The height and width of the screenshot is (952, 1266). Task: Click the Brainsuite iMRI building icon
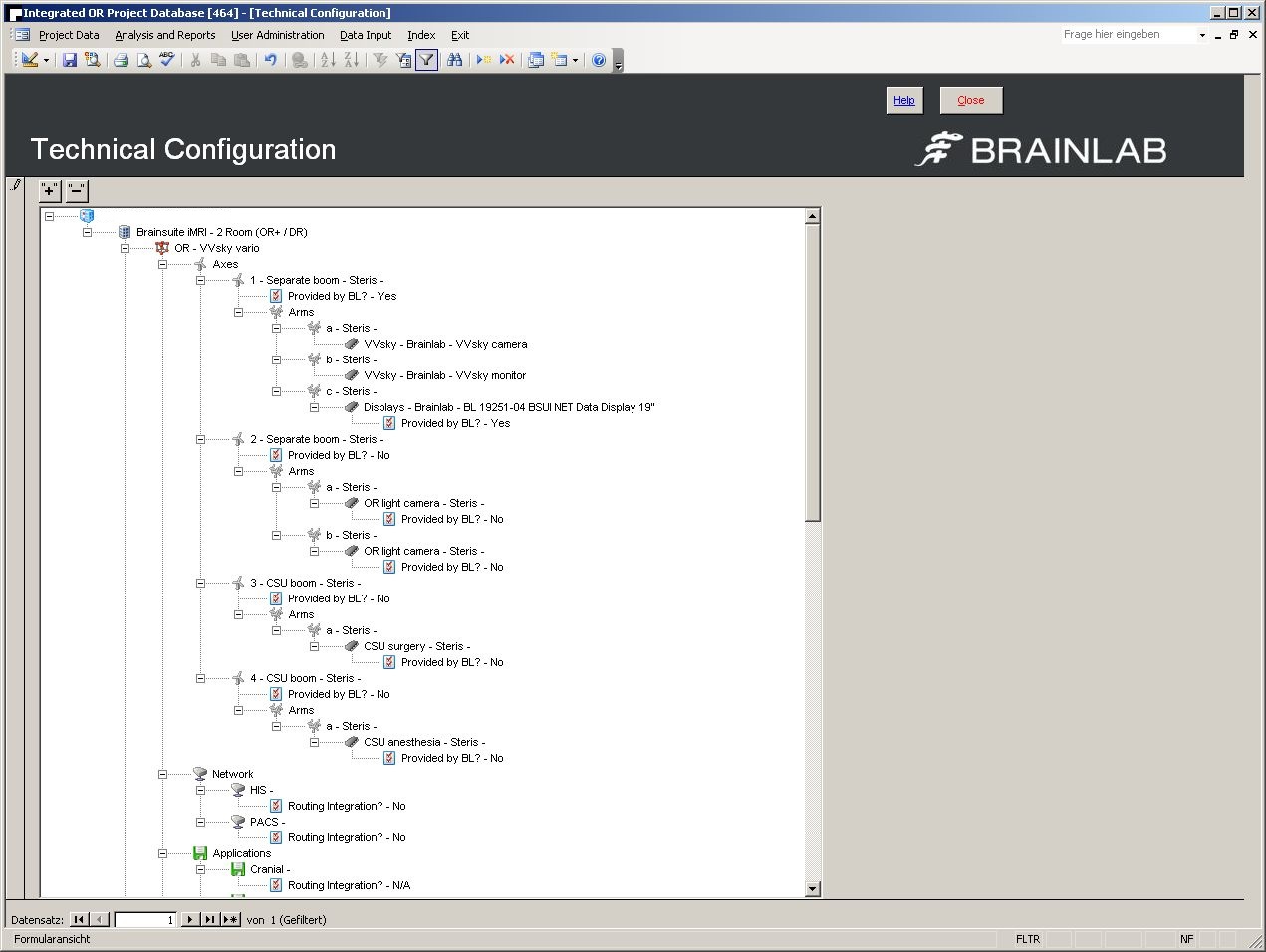125,232
